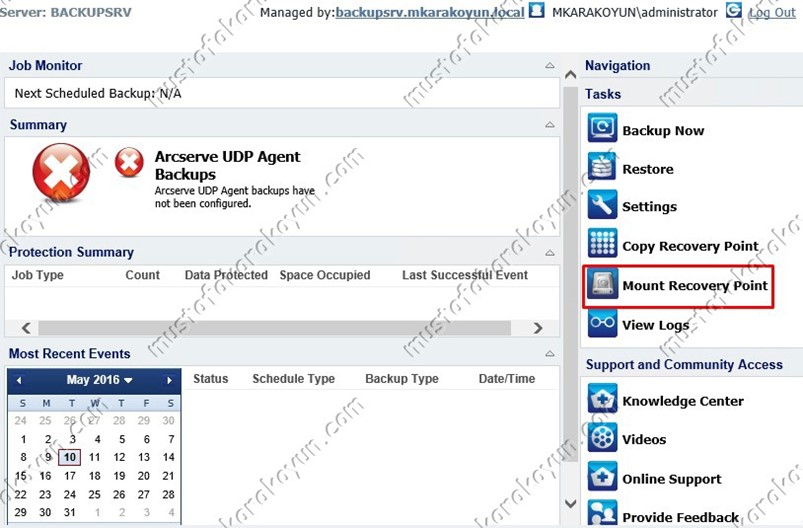Click the Settings wrench icon

[x=602, y=205]
